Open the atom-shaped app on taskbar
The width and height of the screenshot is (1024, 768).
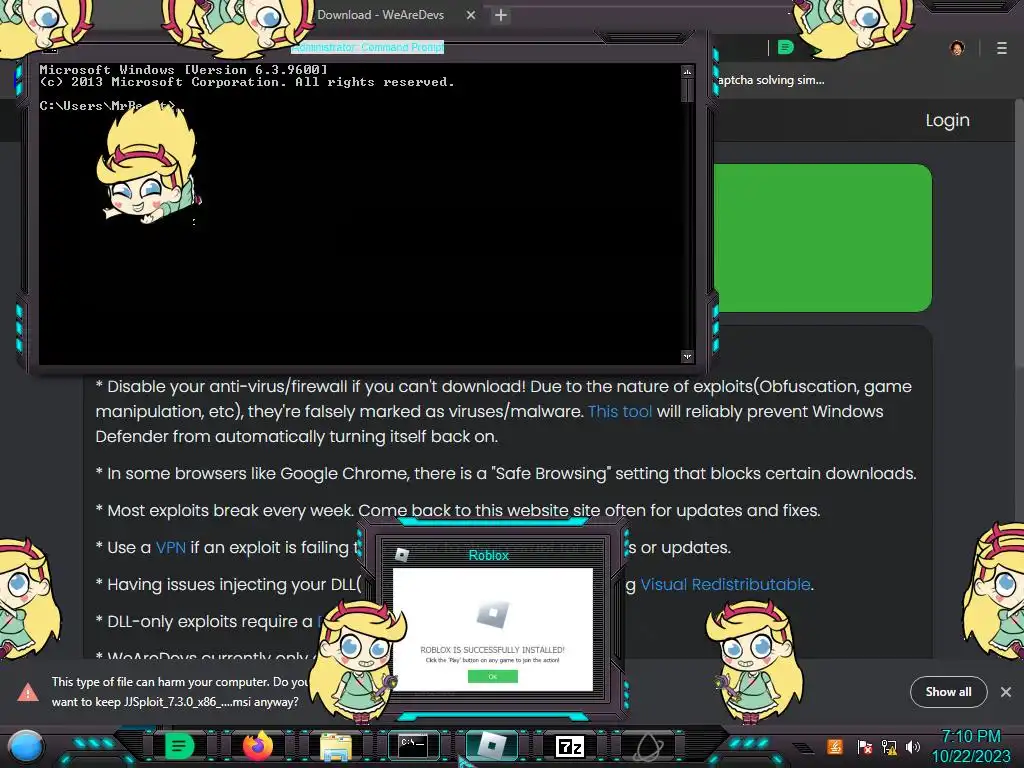[x=647, y=746]
